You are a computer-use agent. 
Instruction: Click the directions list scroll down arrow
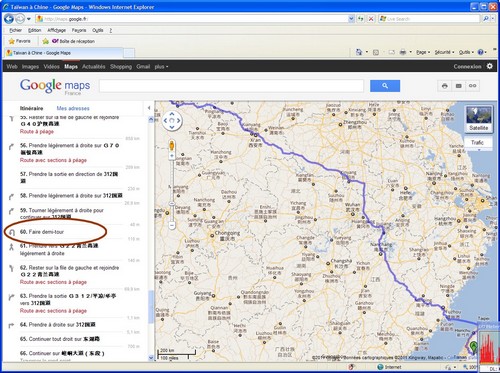[151, 358]
